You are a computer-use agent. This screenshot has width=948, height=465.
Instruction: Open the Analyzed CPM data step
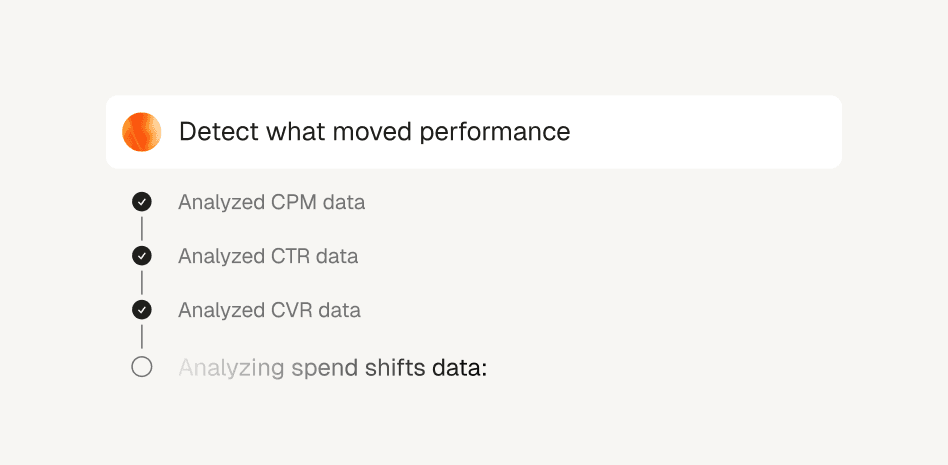pyautogui.click(x=271, y=202)
